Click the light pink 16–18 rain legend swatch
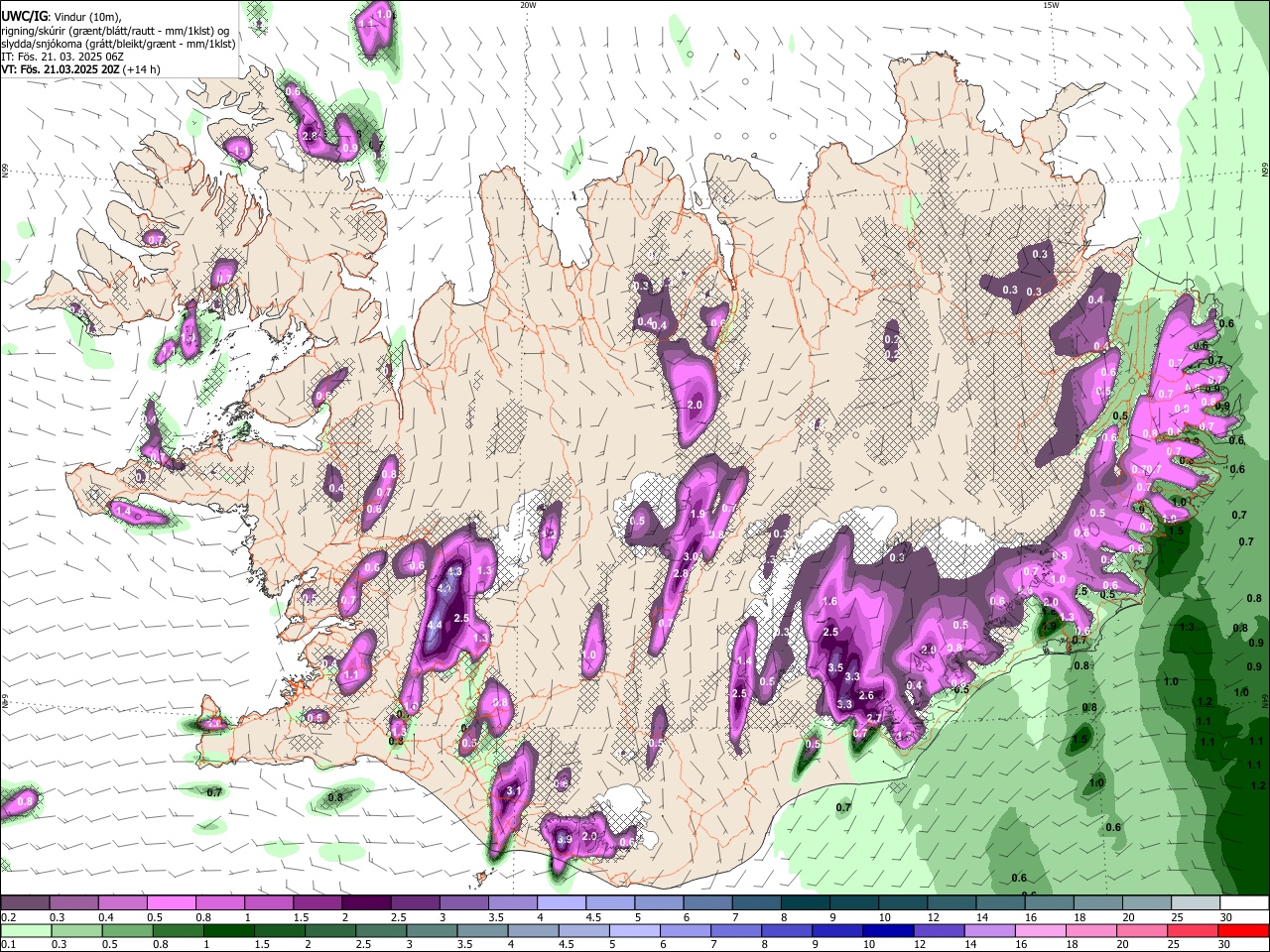Viewport: 1270px width, 952px height. click(1040, 930)
